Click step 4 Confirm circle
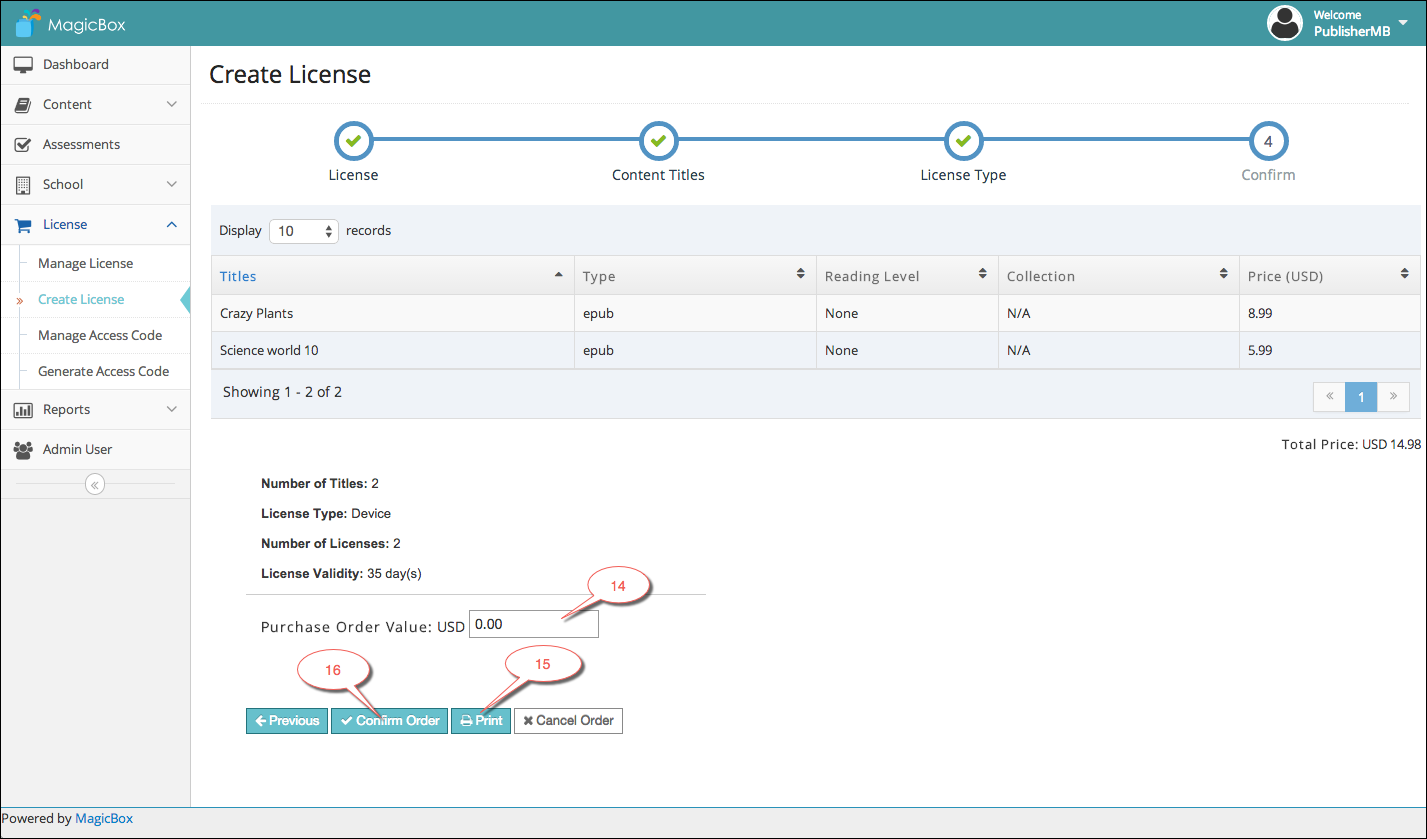The image size is (1427, 839). pyautogui.click(x=1268, y=142)
